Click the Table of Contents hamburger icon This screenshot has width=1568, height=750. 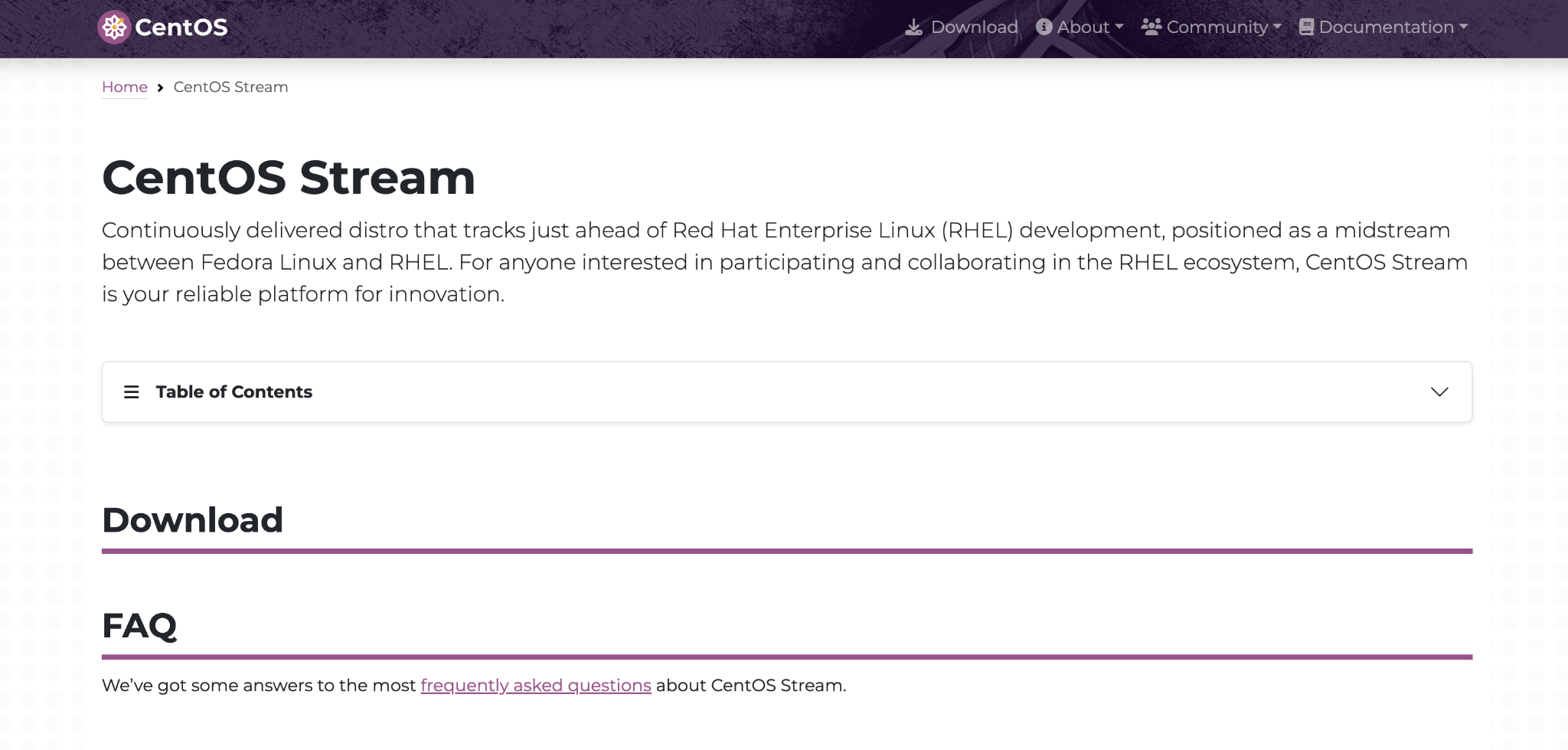pyautogui.click(x=132, y=392)
